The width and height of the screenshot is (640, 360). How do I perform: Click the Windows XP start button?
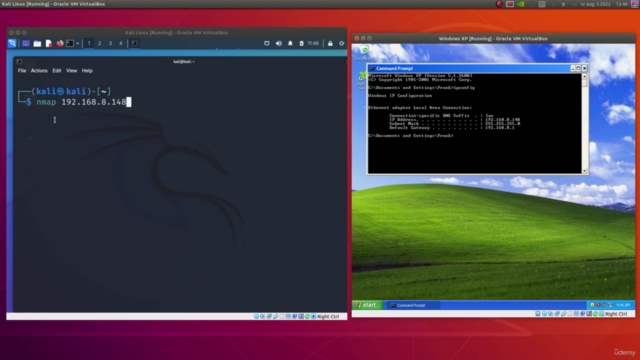[367, 305]
